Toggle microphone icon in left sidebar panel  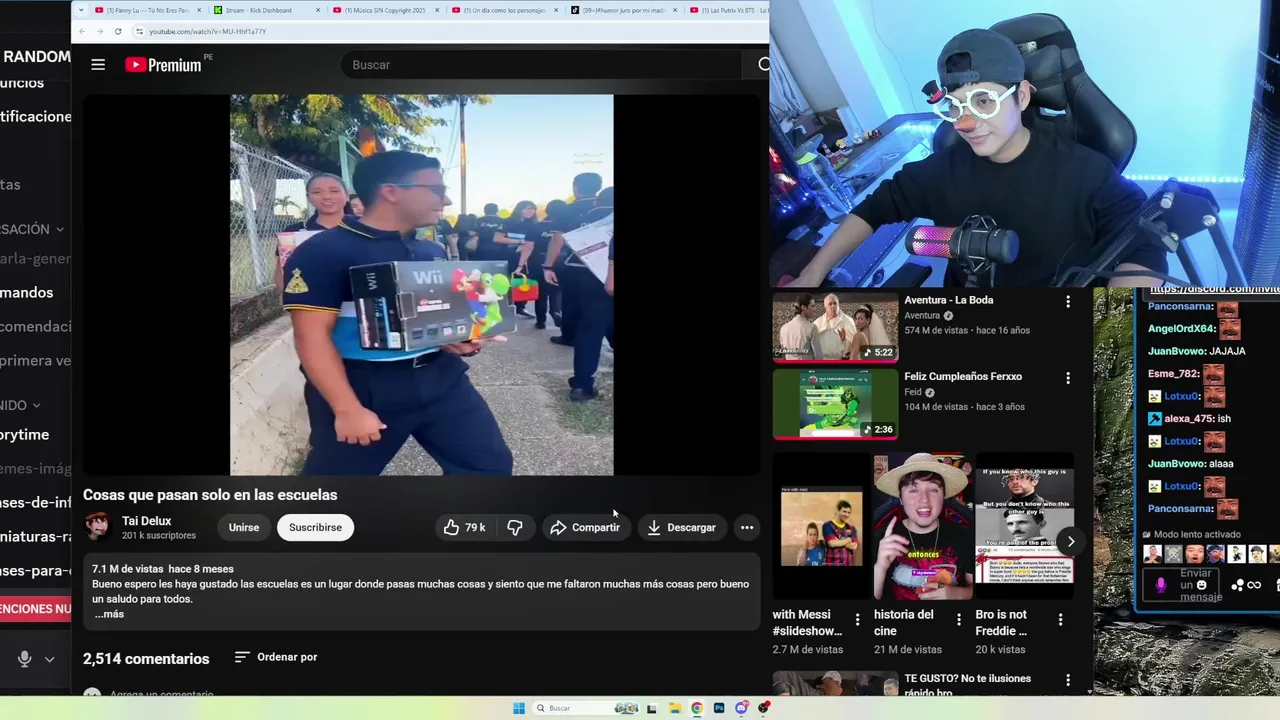pyautogui.click(x=24, y=659)
